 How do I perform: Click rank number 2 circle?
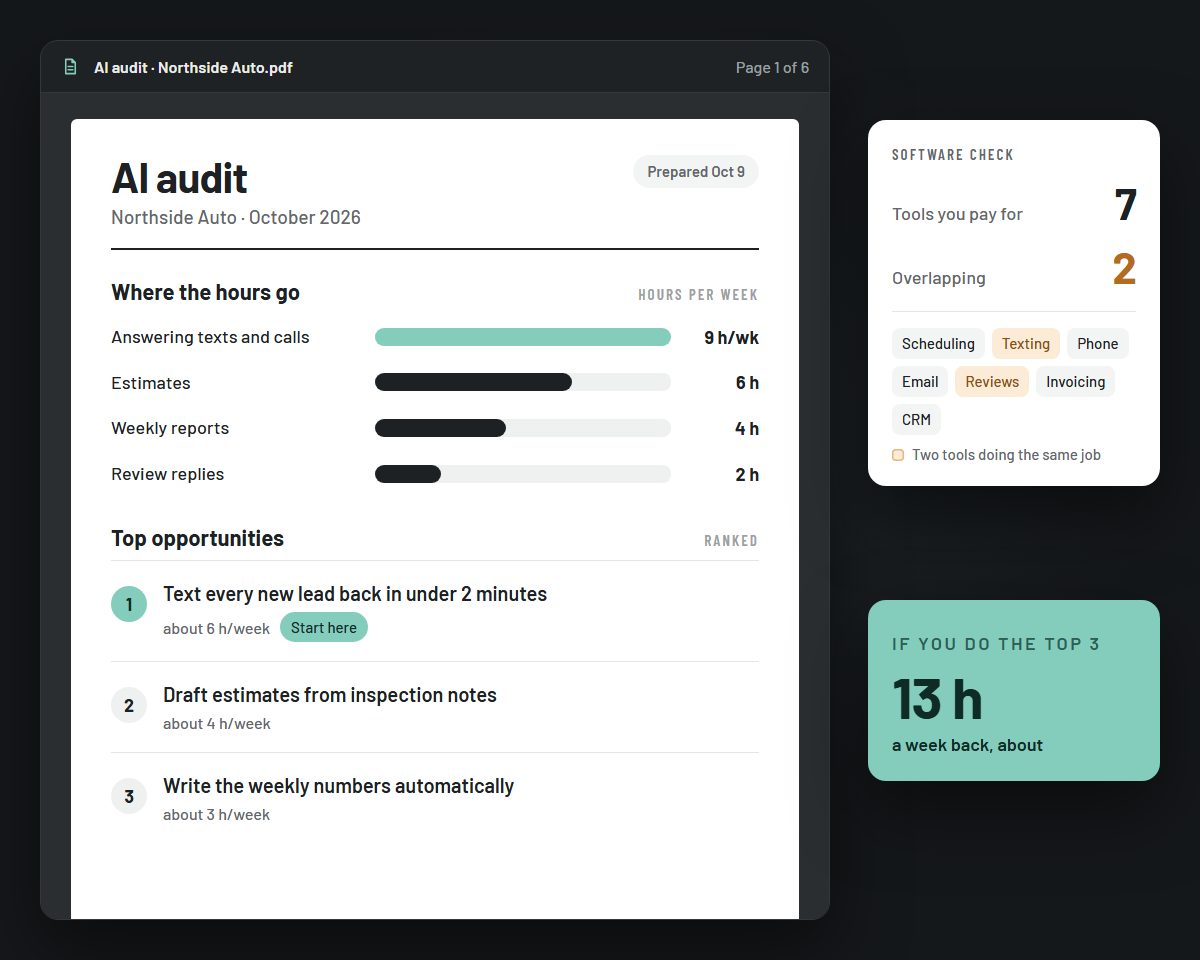[x=129, y=705]
